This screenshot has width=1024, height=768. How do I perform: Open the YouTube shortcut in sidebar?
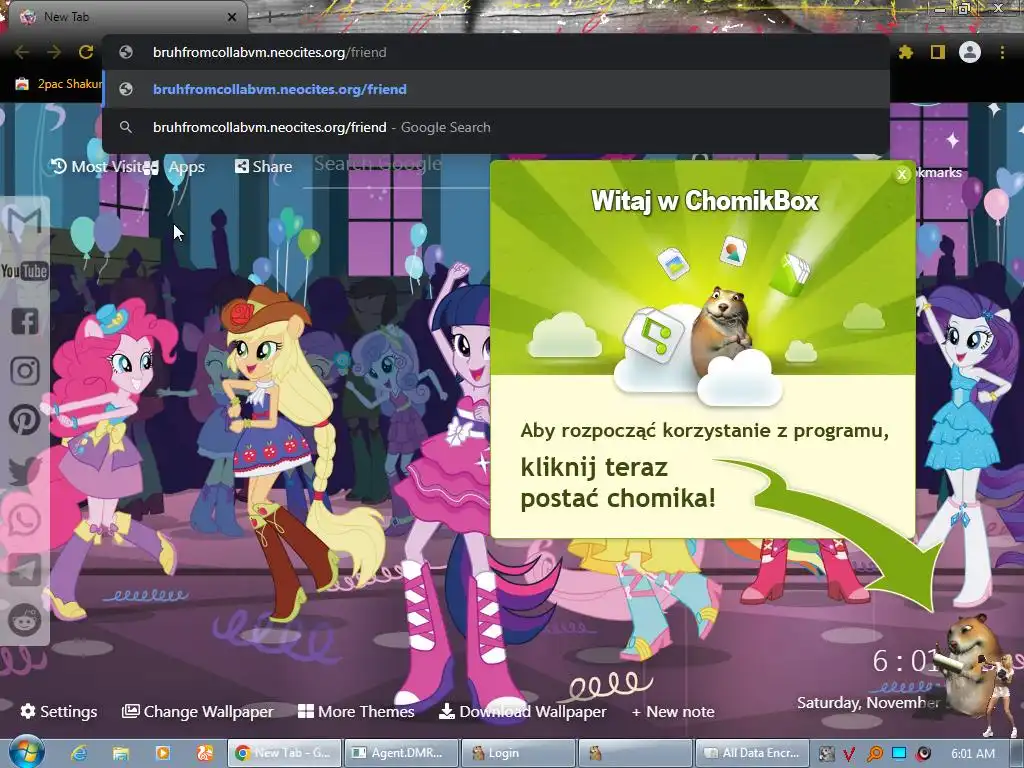click(x=24, y=271)
